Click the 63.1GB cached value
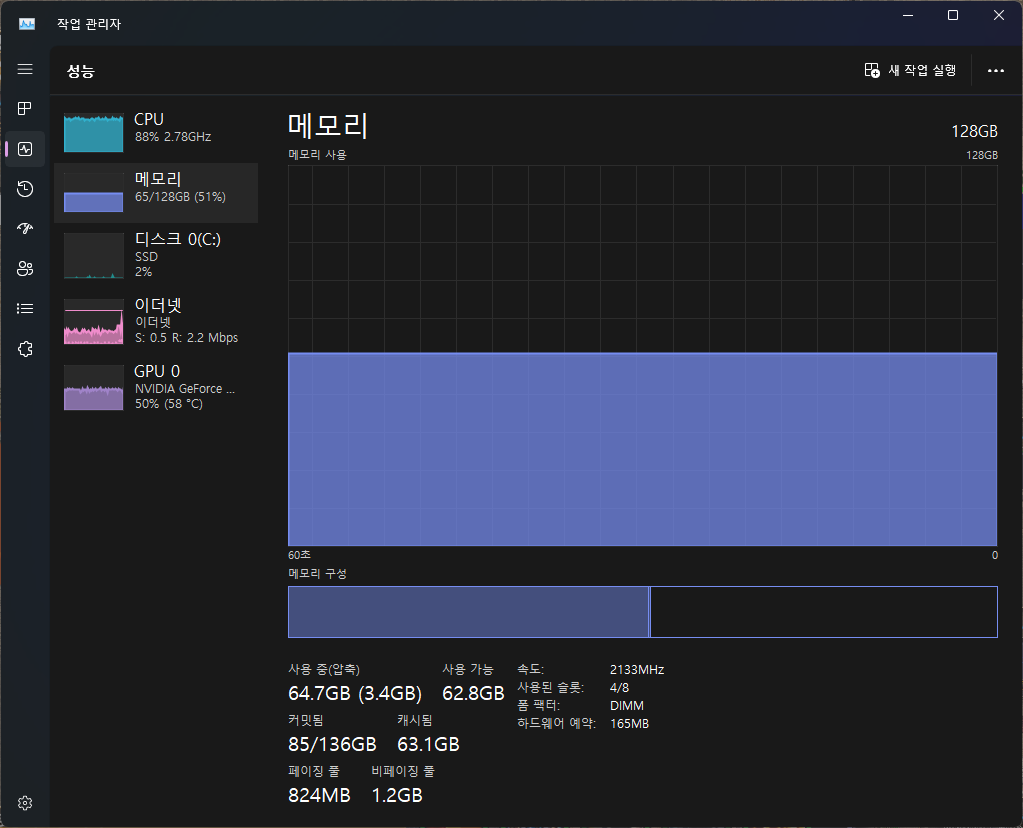 tap(428, 744)
